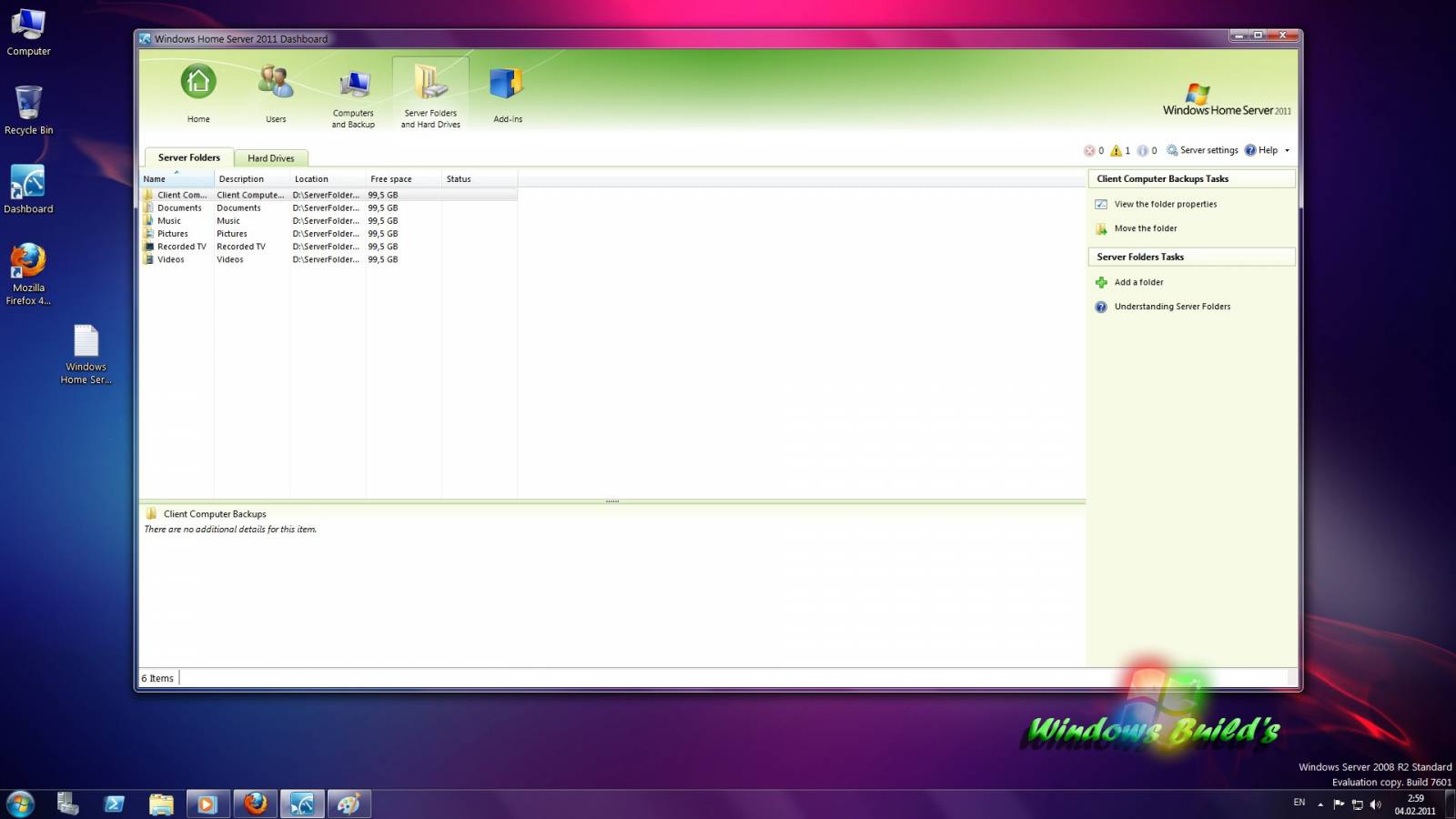Select the Documents folder row

[x=329, y=207]
